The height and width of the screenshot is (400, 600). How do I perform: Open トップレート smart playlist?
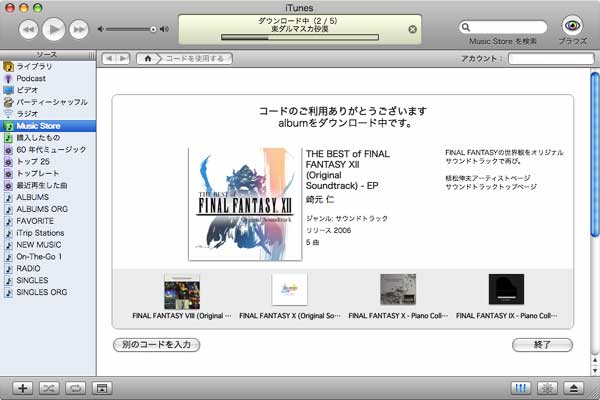[x=48, y=173]
